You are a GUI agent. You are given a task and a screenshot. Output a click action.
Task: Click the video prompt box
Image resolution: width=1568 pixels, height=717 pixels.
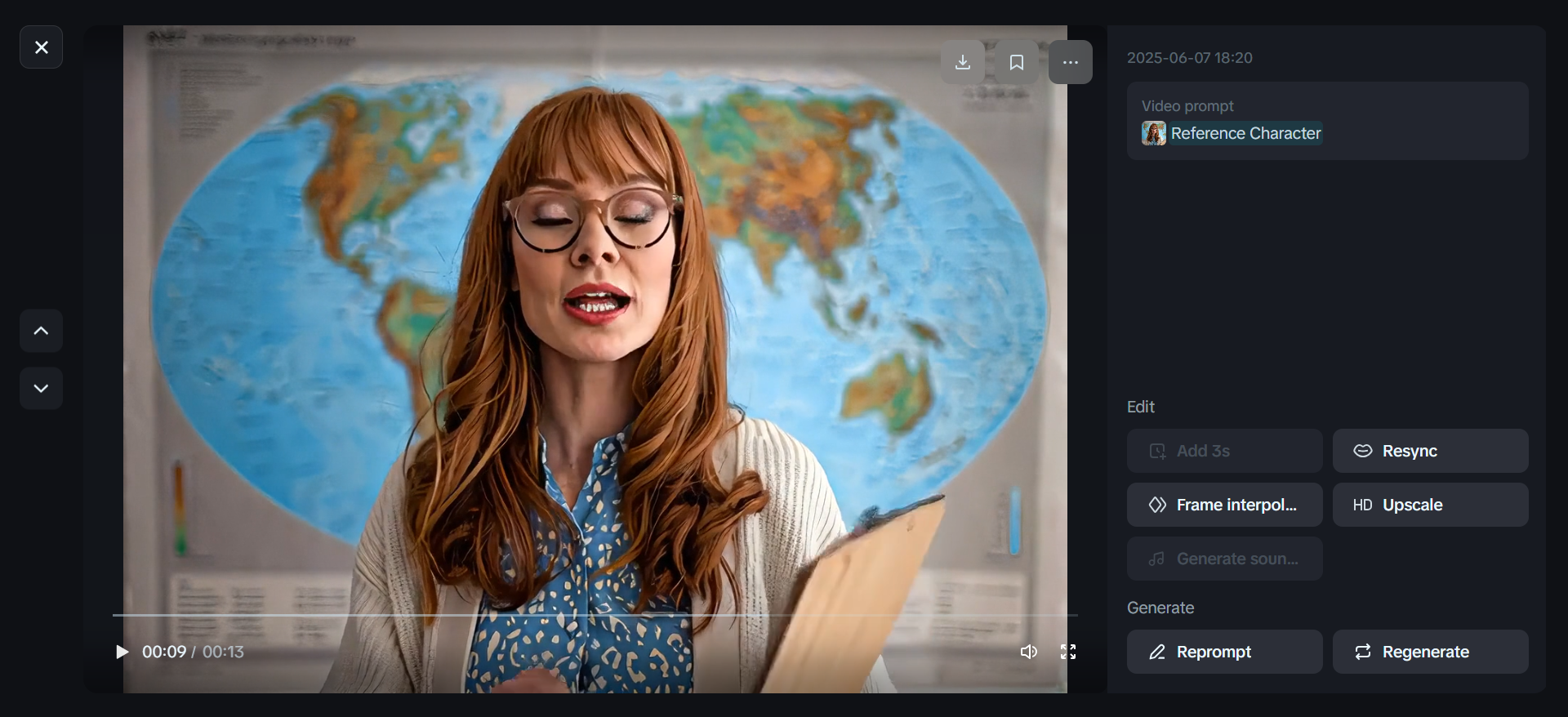(x=1328, y=121)
